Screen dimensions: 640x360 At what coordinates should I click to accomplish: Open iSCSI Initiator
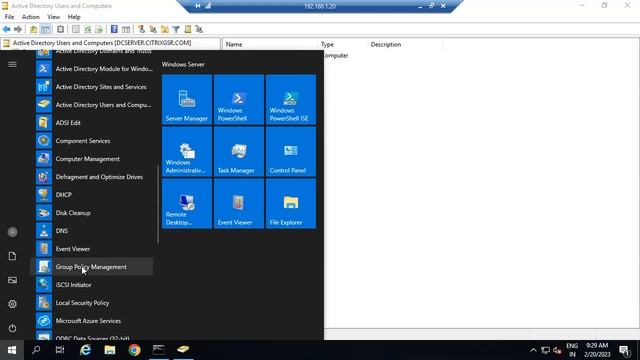[x=92, y=284]
